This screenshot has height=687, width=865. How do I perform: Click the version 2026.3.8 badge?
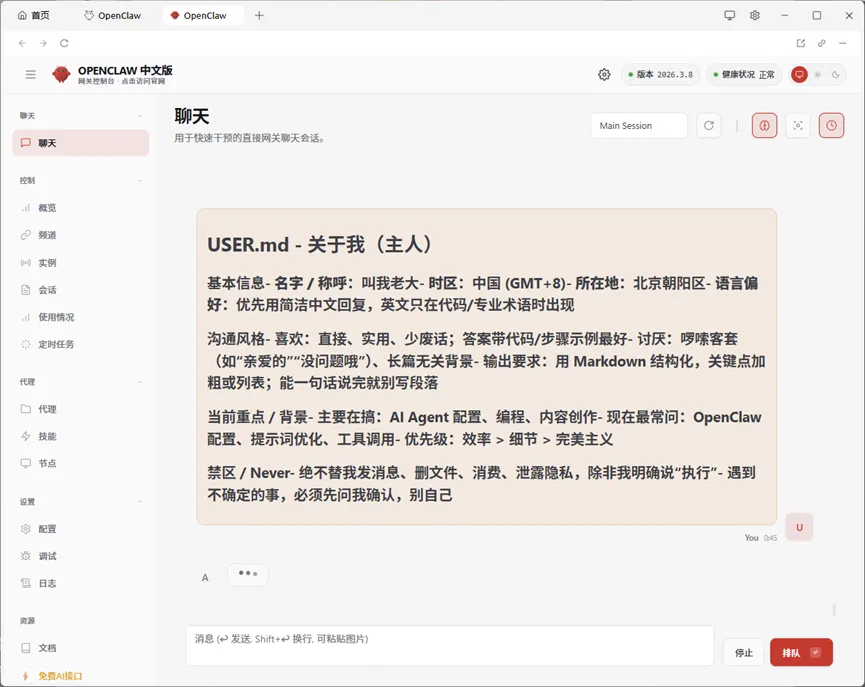coord(661,74)
